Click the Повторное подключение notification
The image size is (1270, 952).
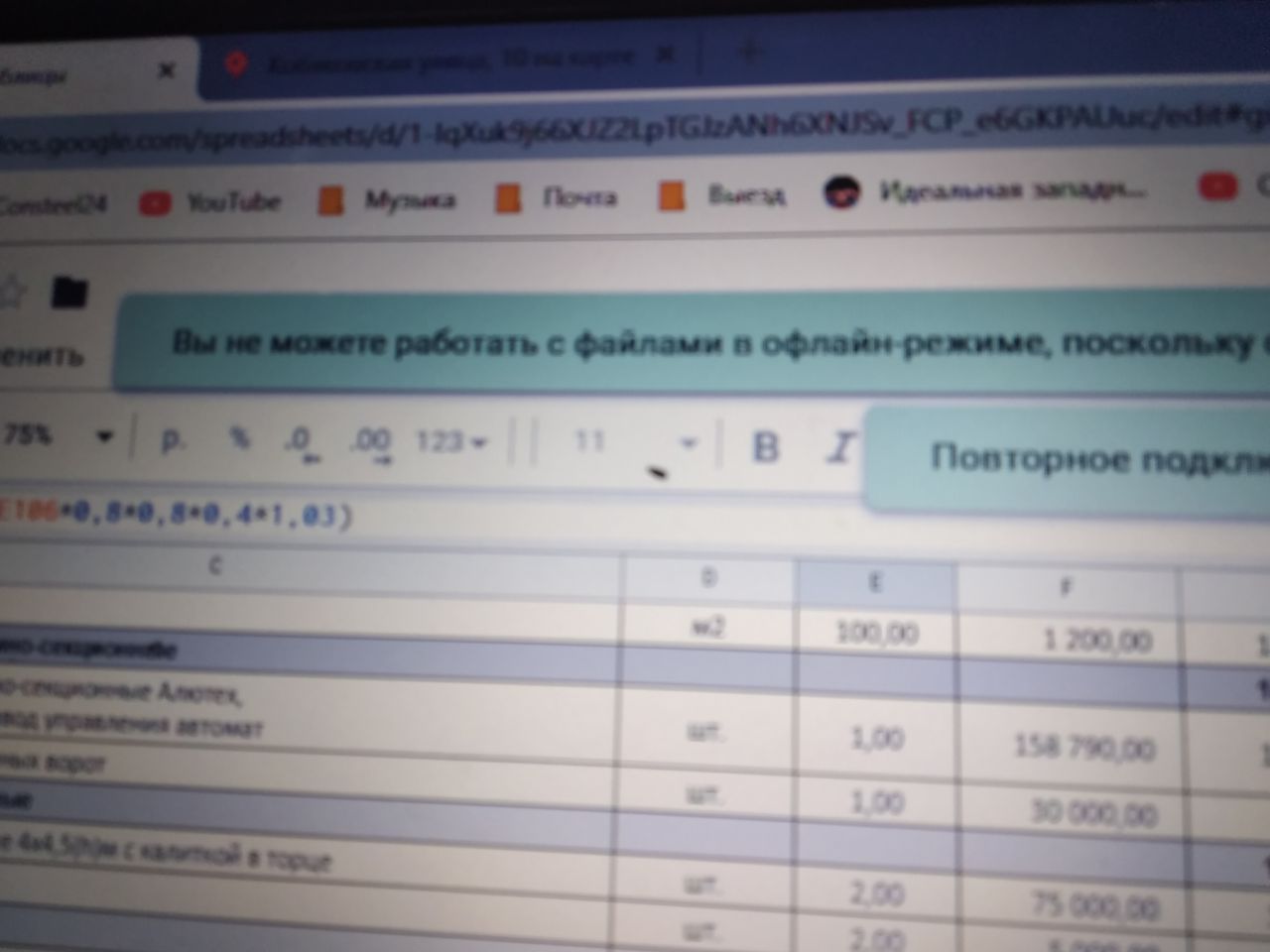(1068, 458)
